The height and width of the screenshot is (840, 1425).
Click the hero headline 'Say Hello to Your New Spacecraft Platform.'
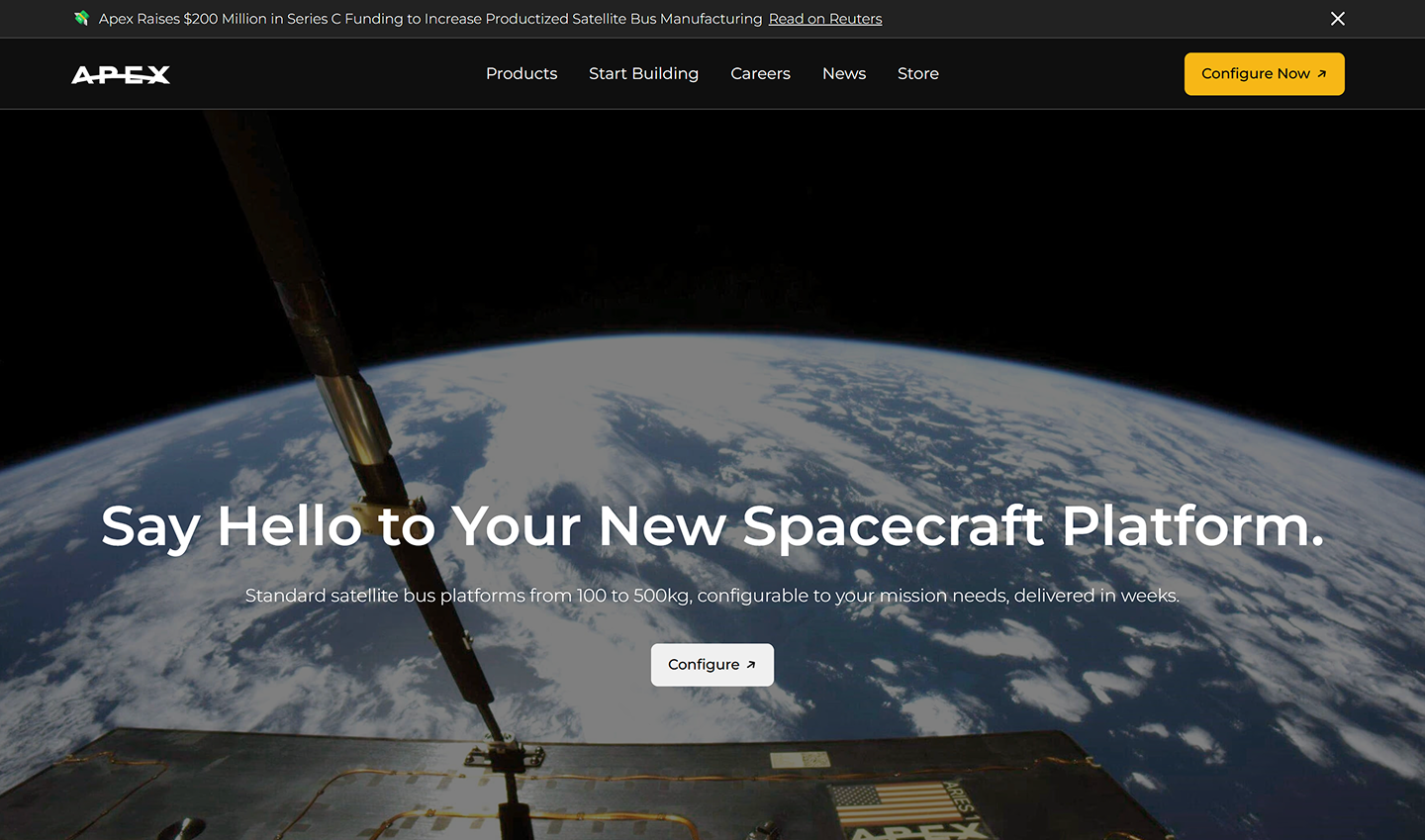(712, 526)
